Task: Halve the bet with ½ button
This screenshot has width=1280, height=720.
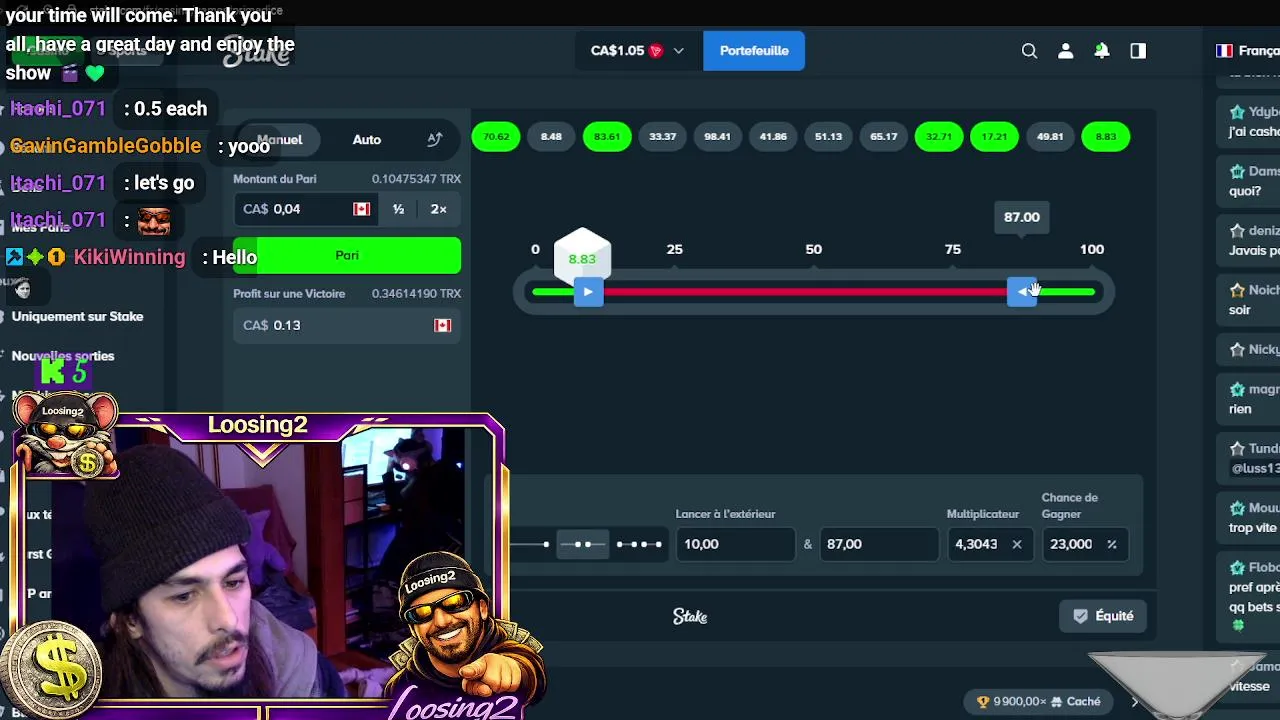Action: (x=398, y=209)
